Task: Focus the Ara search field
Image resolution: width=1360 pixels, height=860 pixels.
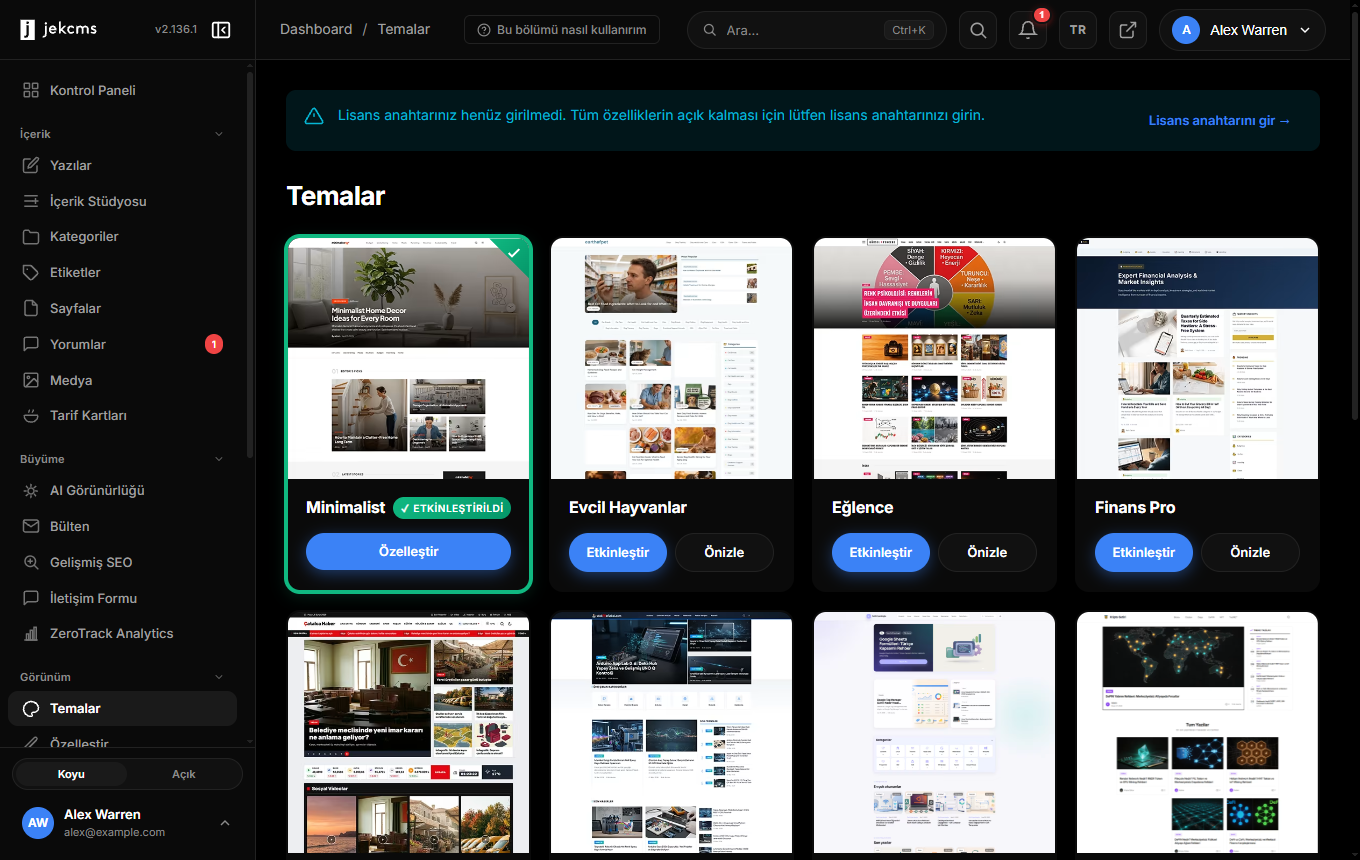Action: click(x=817, y=30)
